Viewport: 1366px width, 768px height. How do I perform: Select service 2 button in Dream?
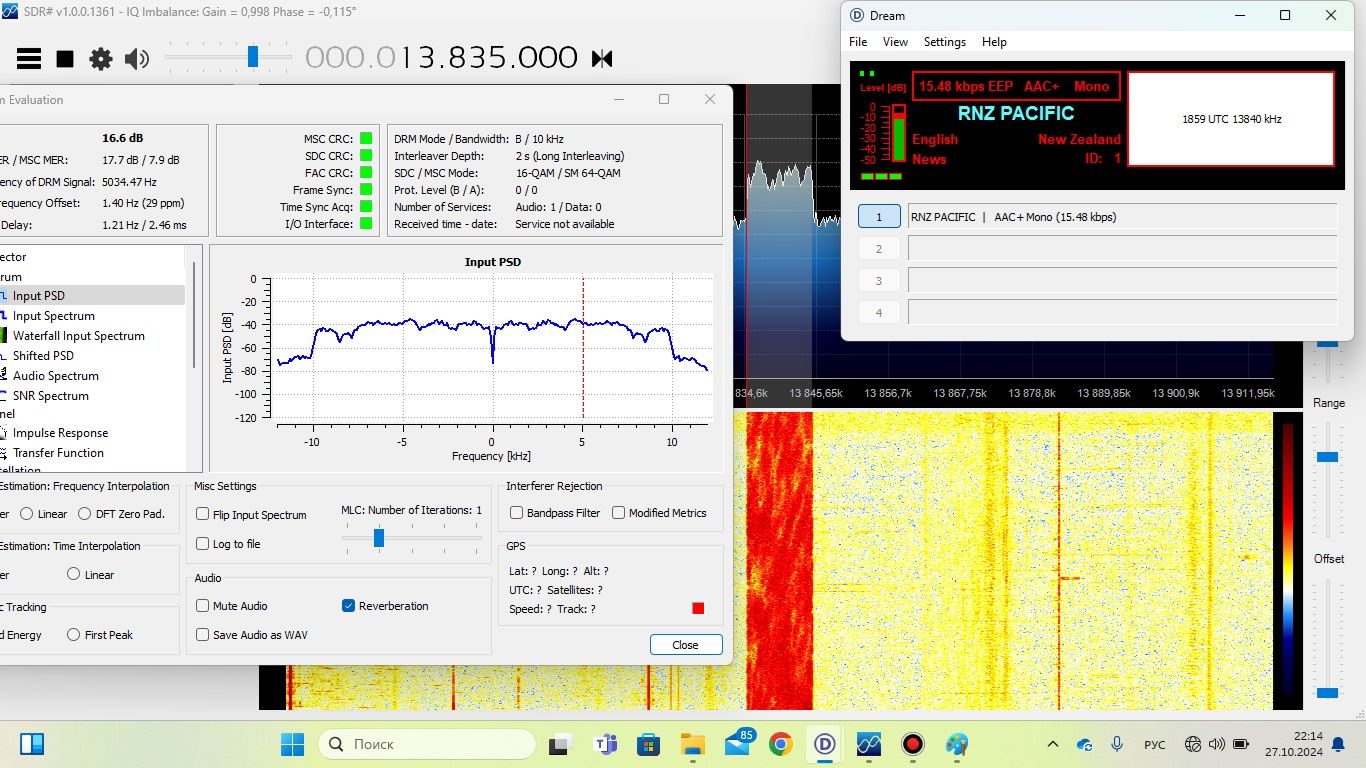pos(879,249)
